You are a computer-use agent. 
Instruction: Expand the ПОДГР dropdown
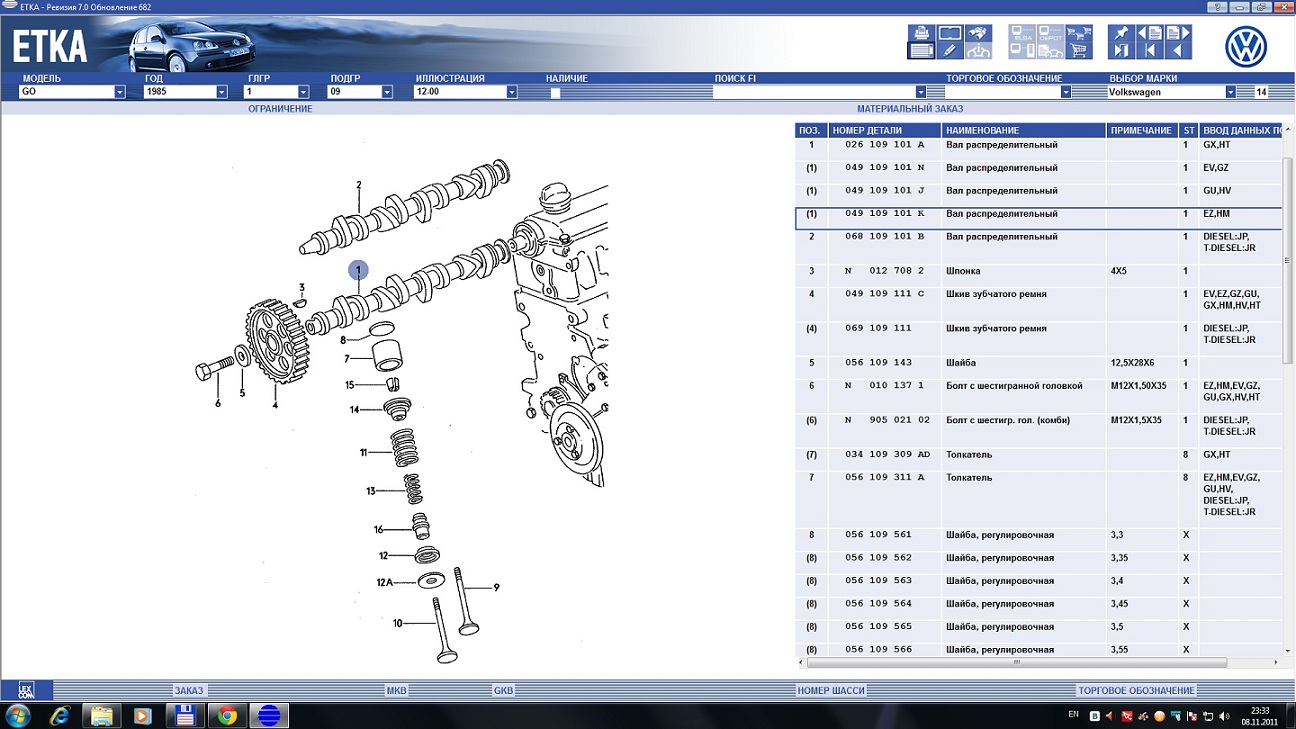[387, 92]
